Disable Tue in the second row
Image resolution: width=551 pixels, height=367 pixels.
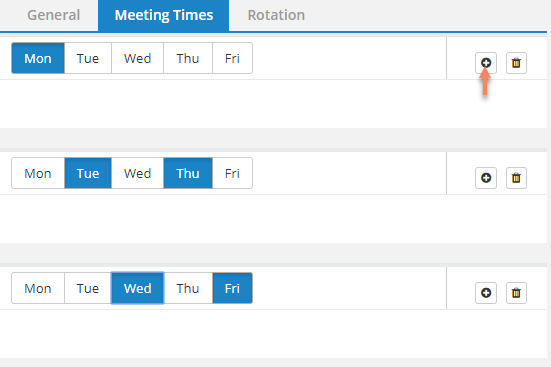click(x=88, y=173)
